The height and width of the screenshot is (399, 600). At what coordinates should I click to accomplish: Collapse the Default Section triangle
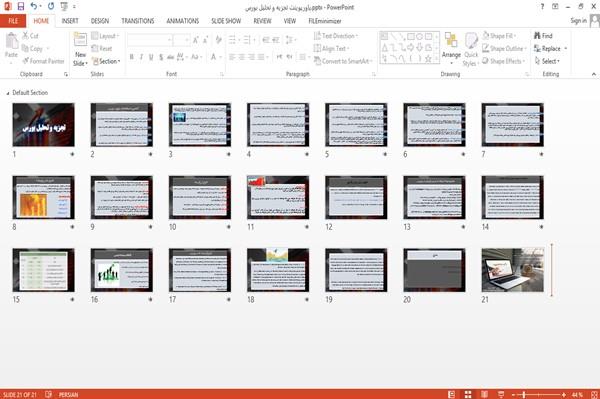[8, 93]
